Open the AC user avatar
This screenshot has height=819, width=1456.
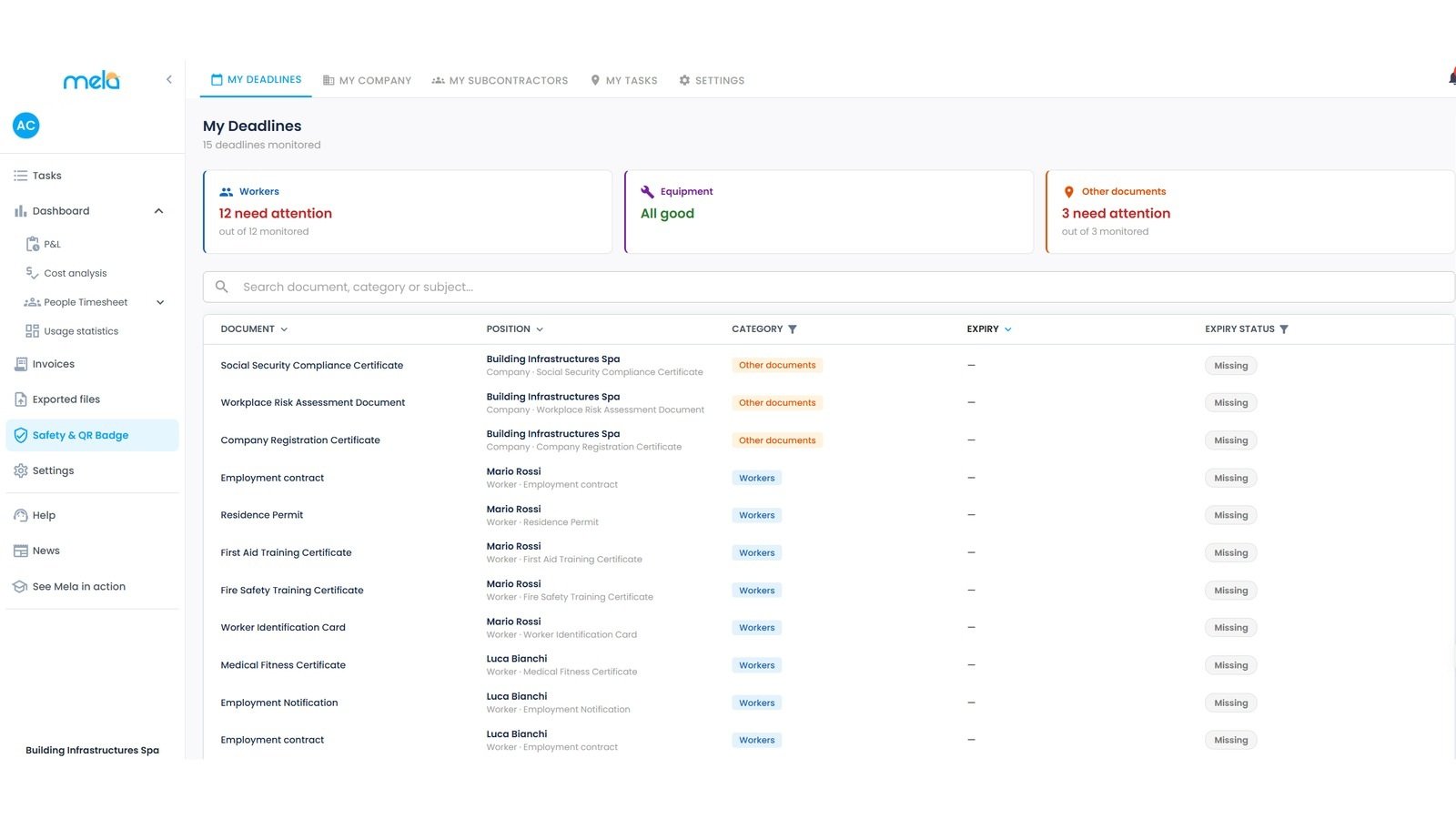click(26, 126)
